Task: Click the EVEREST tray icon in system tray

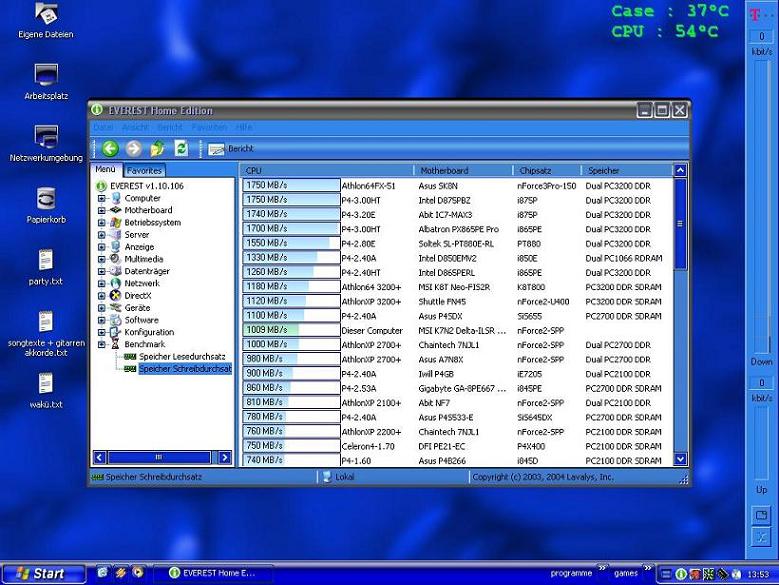Action: pyautogui.click(x=681, y=574)
